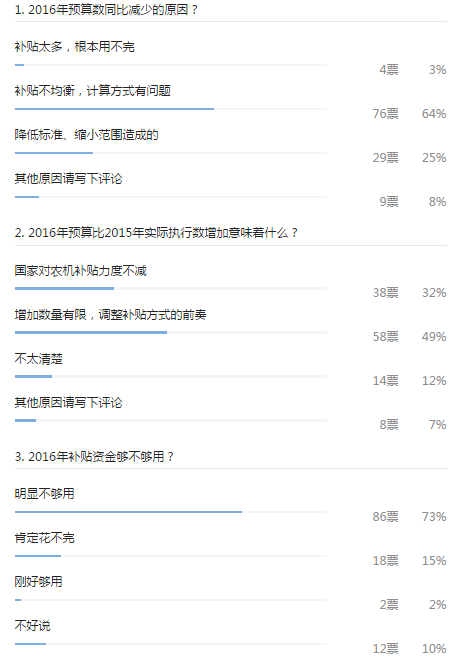Image resolution: width=470 pixels, height=660 pixels.
Task: Select 补贴不均衡，计算方式有问题 option
Action: [93, 90]
